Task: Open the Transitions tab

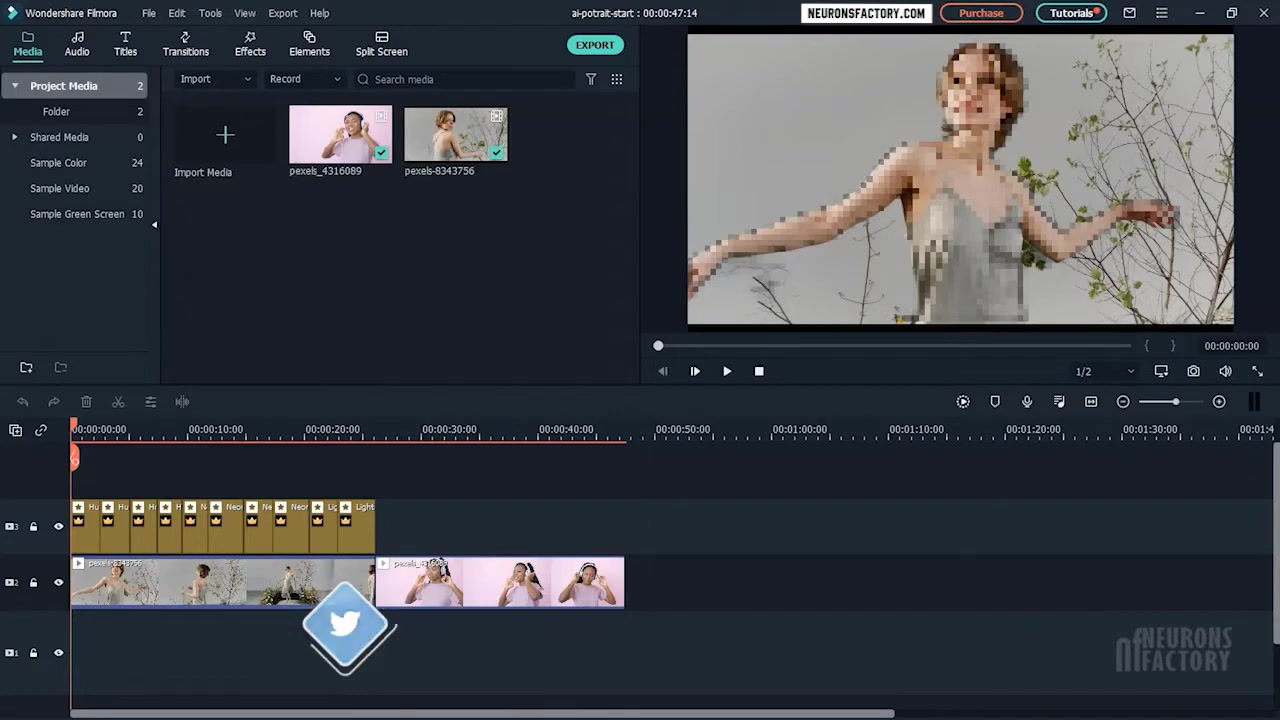Action: click(x=186, y=44)
